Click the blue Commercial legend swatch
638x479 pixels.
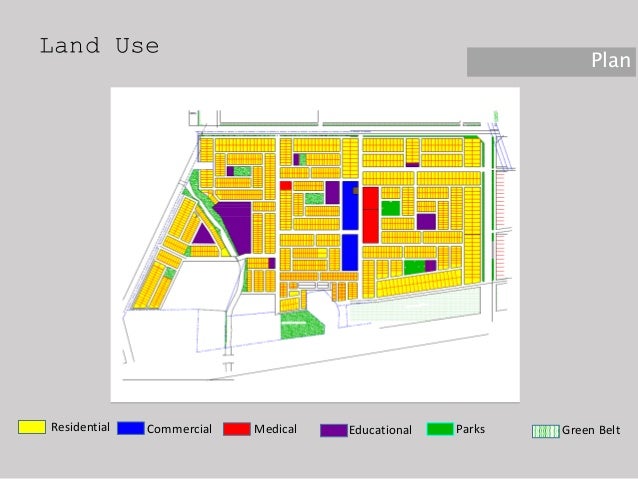tap(131, 428)
